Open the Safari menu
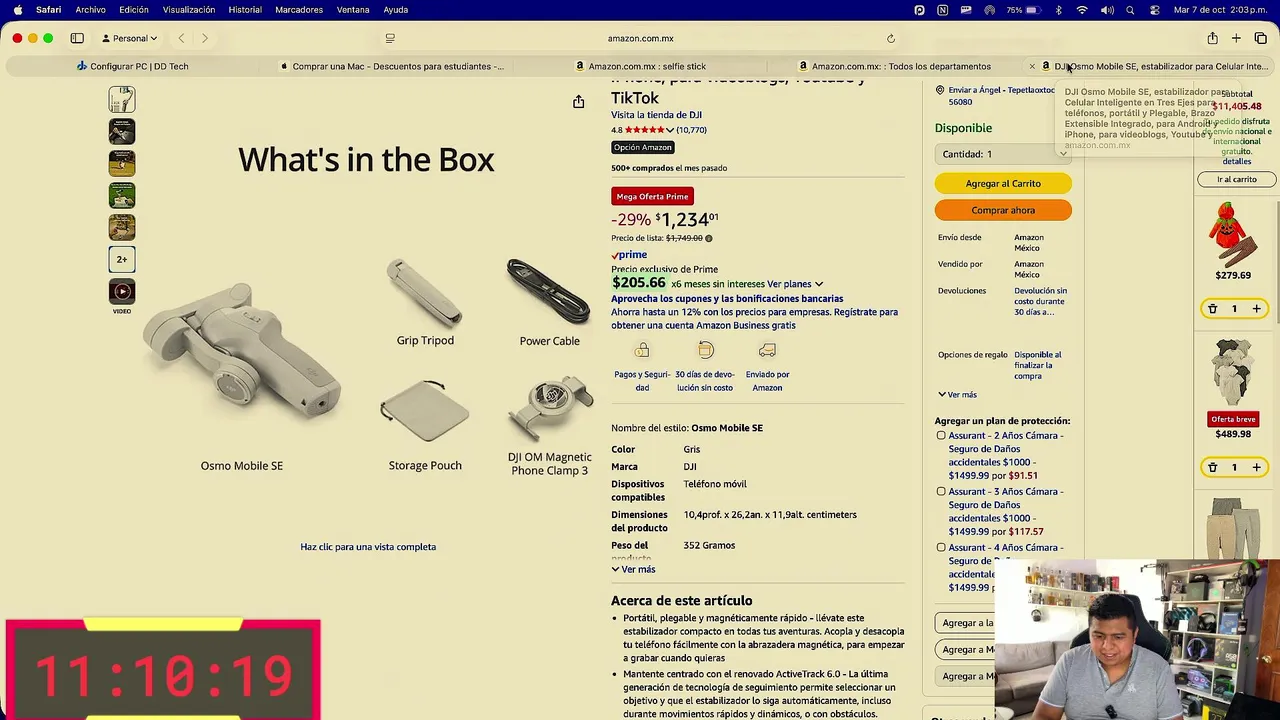Viewport: 1280px width, 720px height. (48, 10)
